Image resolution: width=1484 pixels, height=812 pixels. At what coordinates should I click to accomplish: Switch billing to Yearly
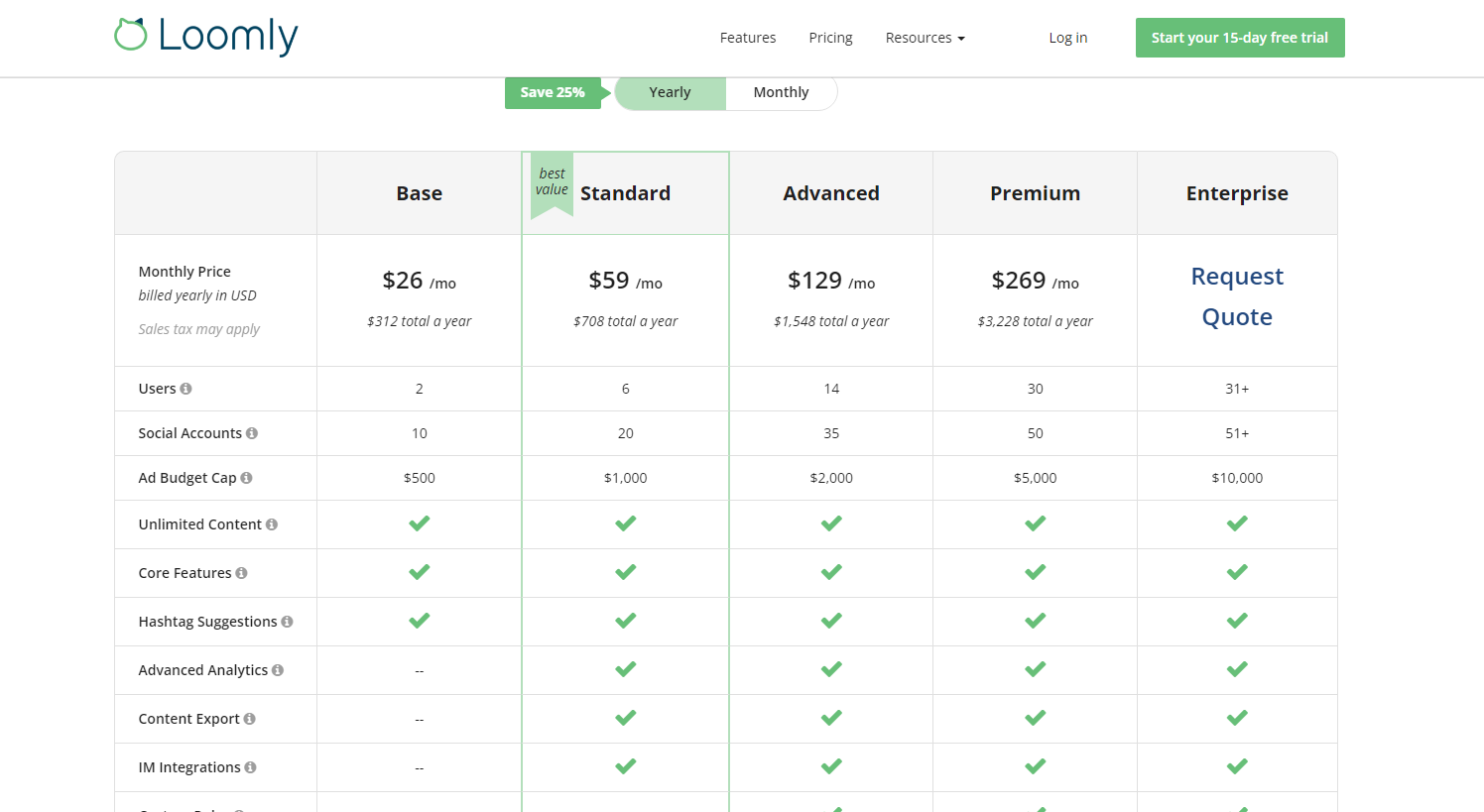671,92
